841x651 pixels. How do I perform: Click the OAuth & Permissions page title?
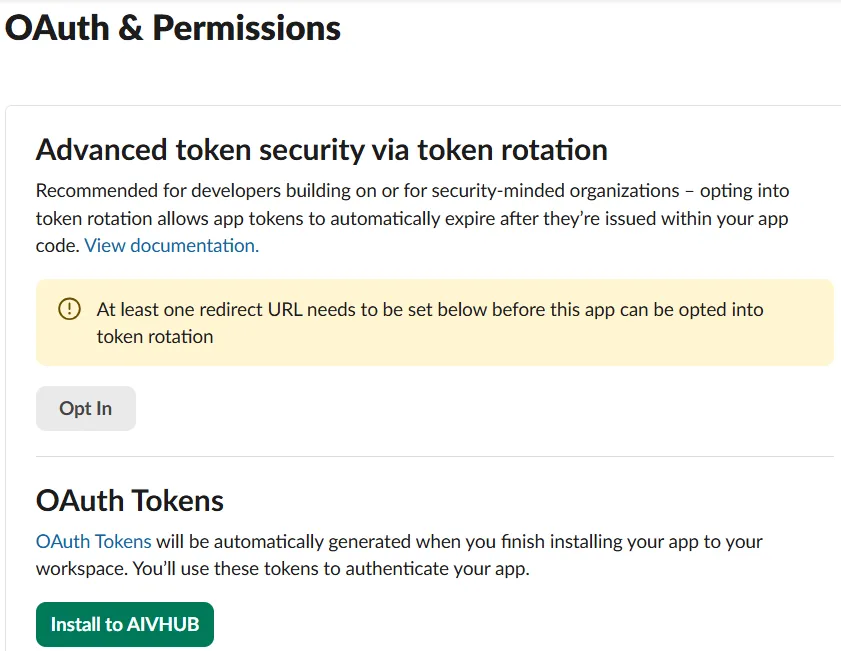[x=173, y=28]
